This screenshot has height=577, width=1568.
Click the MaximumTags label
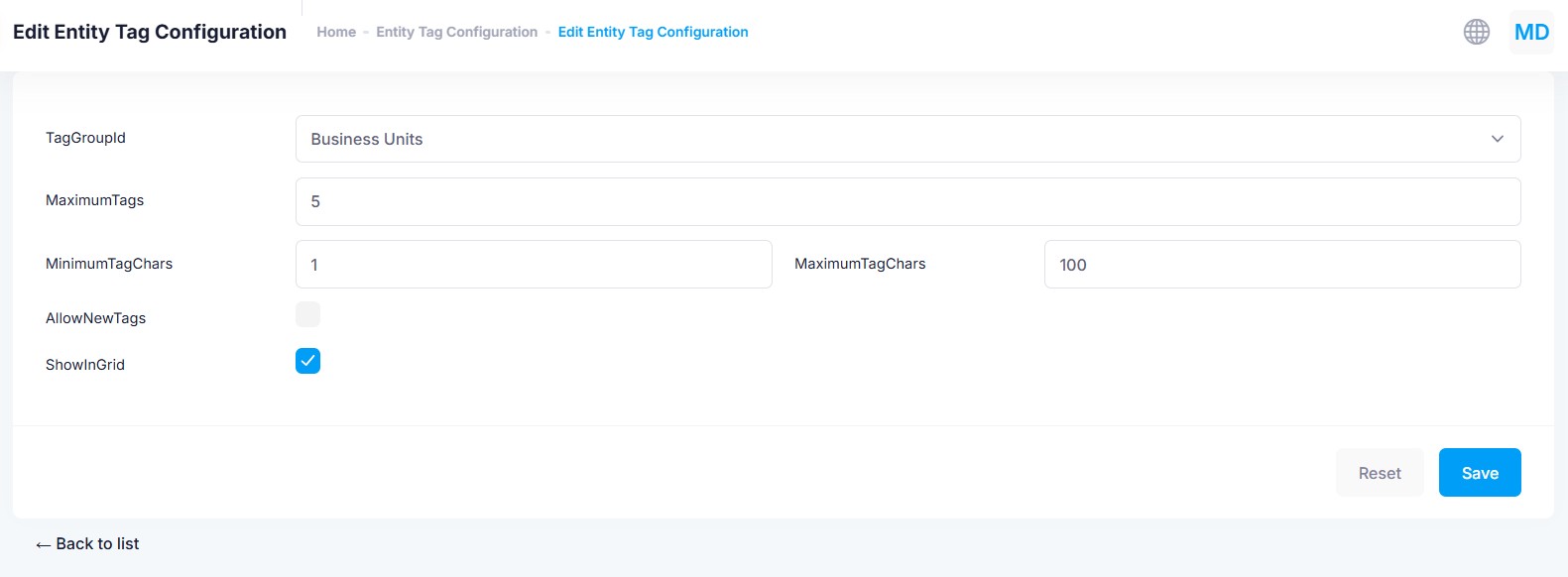click(94, 200)
